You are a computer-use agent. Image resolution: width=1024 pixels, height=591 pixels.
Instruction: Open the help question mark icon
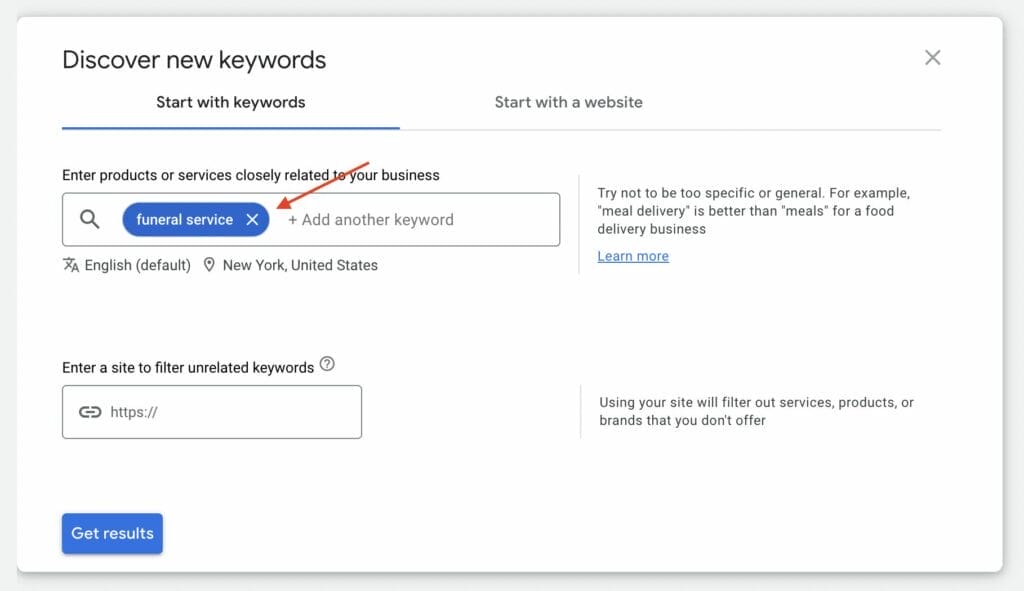pos(327,365)
